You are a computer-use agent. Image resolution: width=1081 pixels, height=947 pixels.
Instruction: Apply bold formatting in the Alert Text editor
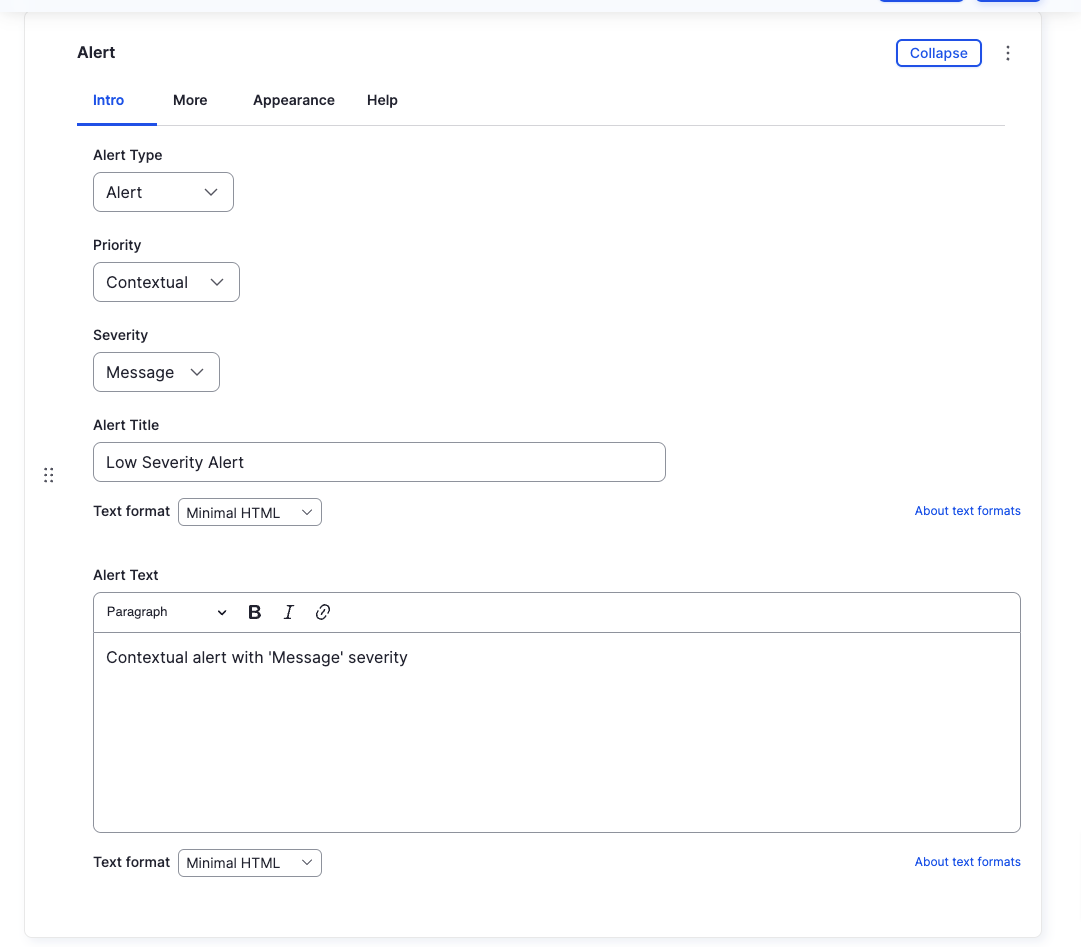pos(254,611)
